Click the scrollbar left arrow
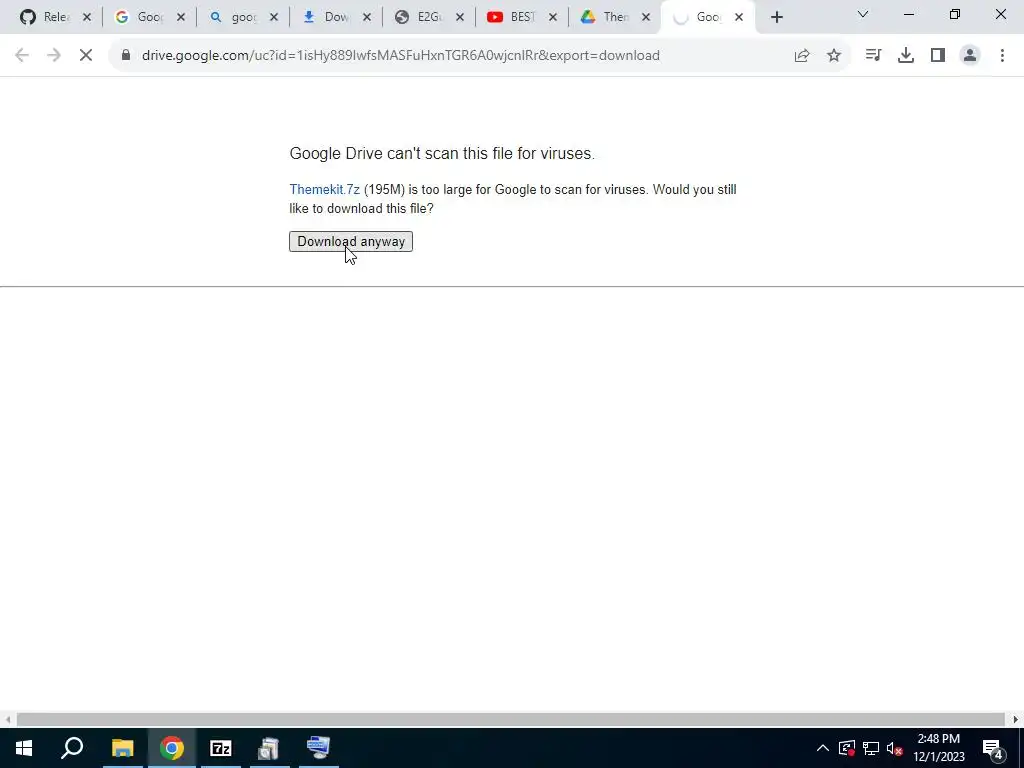 click(x=7, y=720)
